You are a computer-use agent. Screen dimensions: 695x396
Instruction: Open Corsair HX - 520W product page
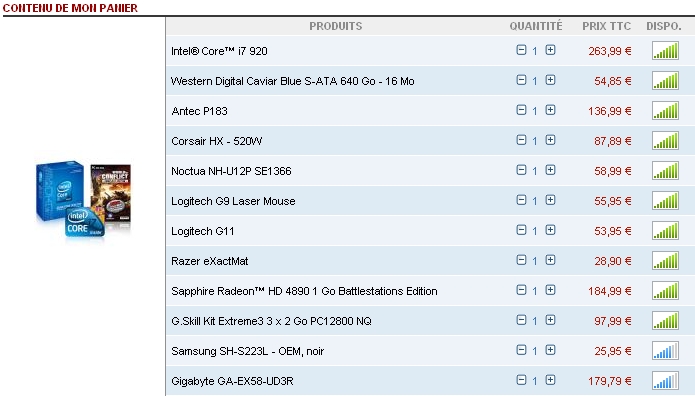(216, 141)
